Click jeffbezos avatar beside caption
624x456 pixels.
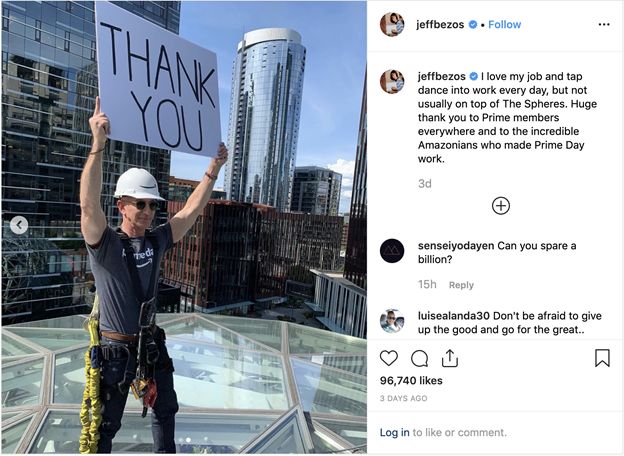(x=392, y=82)
